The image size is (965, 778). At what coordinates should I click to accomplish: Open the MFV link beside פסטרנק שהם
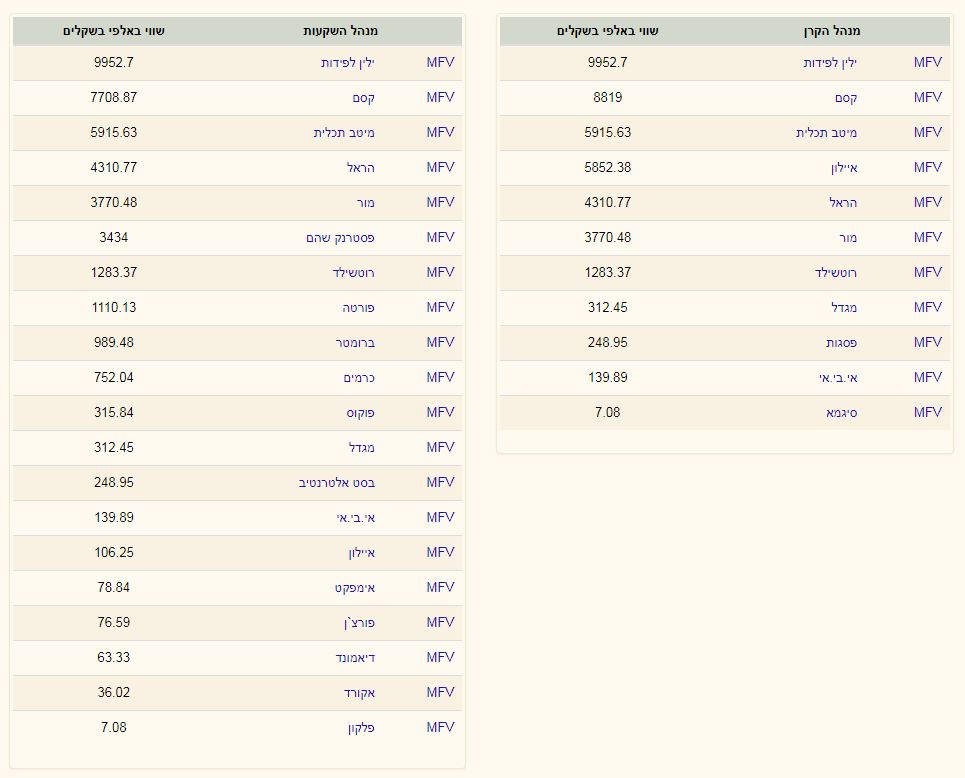click(x=440, y=237)
